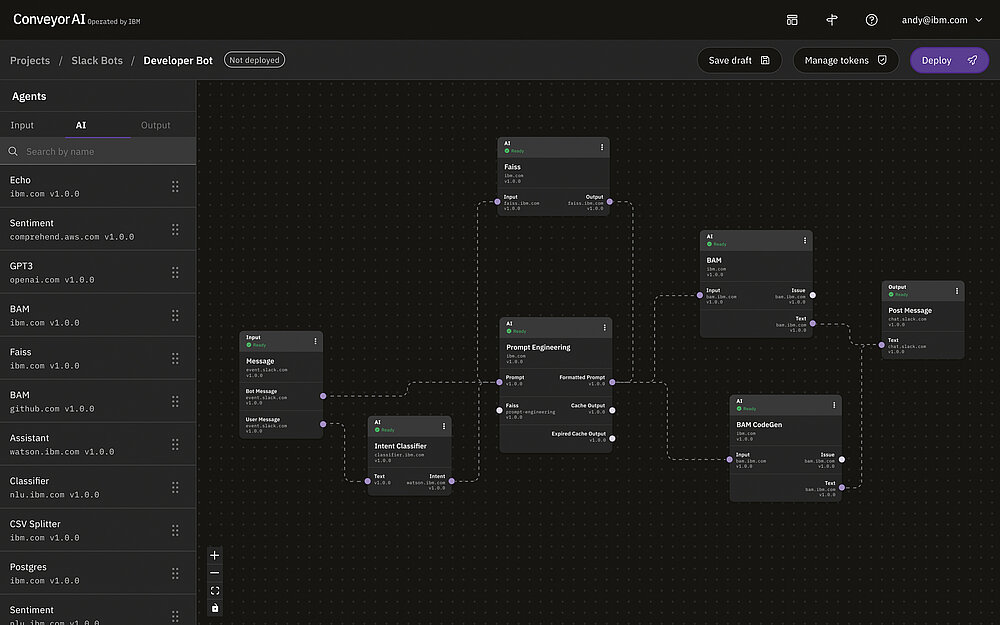Go to the Slack Bots breadcrumb
Screen dimensions: 1000x625
click(x=97, y=60)
